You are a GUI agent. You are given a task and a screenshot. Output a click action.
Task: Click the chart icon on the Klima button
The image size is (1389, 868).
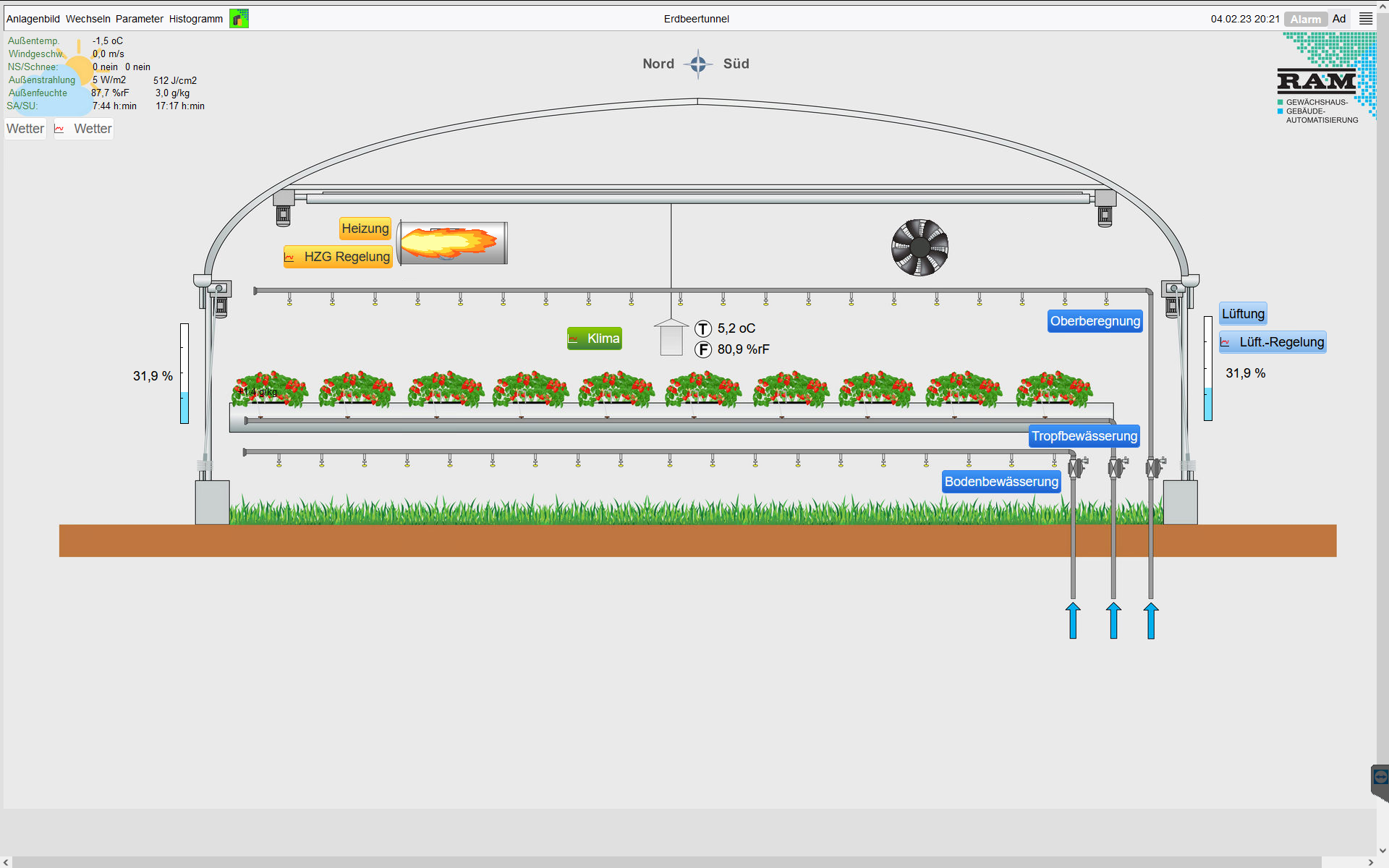pos(574,338)
